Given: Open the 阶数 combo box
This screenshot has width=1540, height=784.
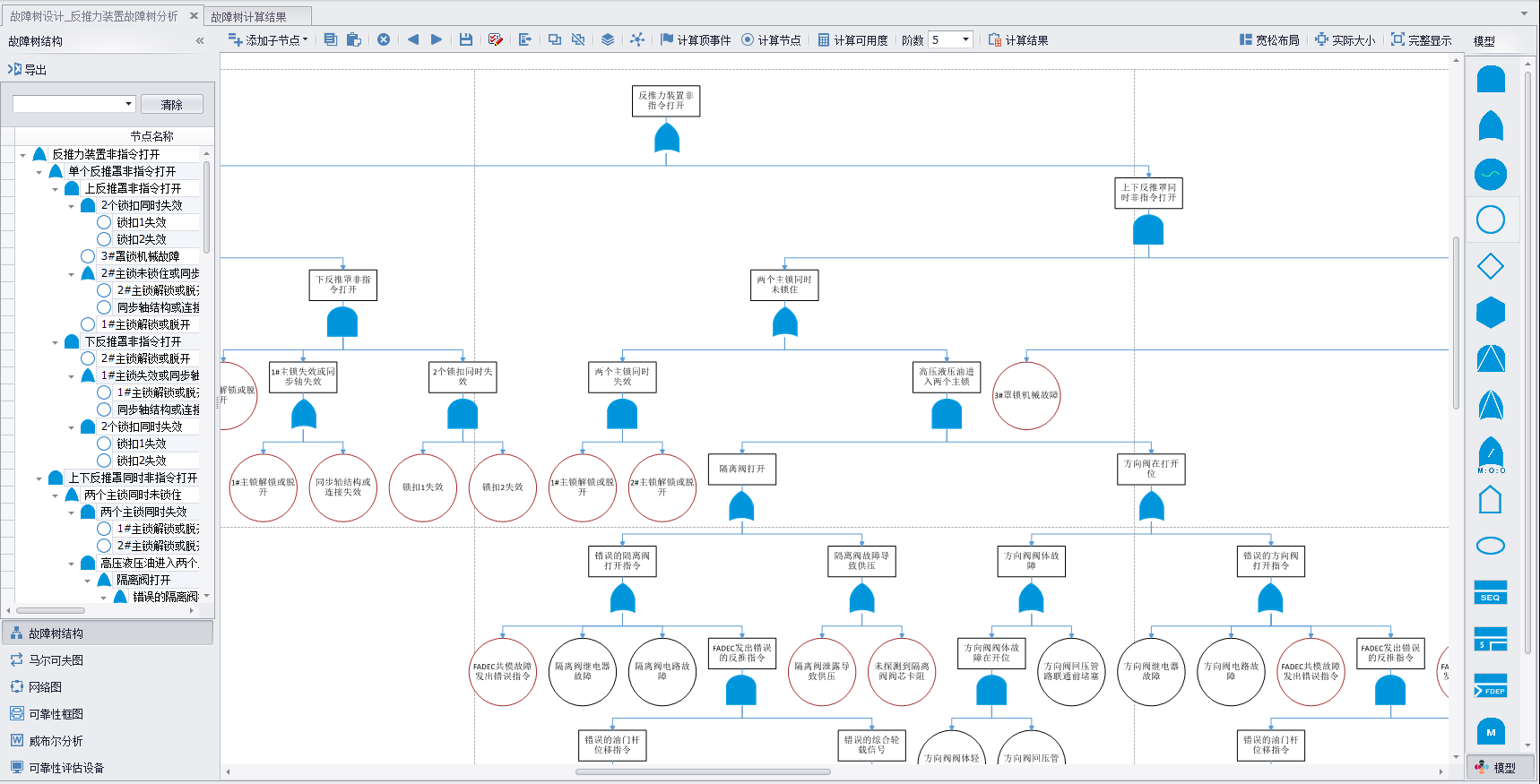Looking at the screenshot, I should pos(965,39).
